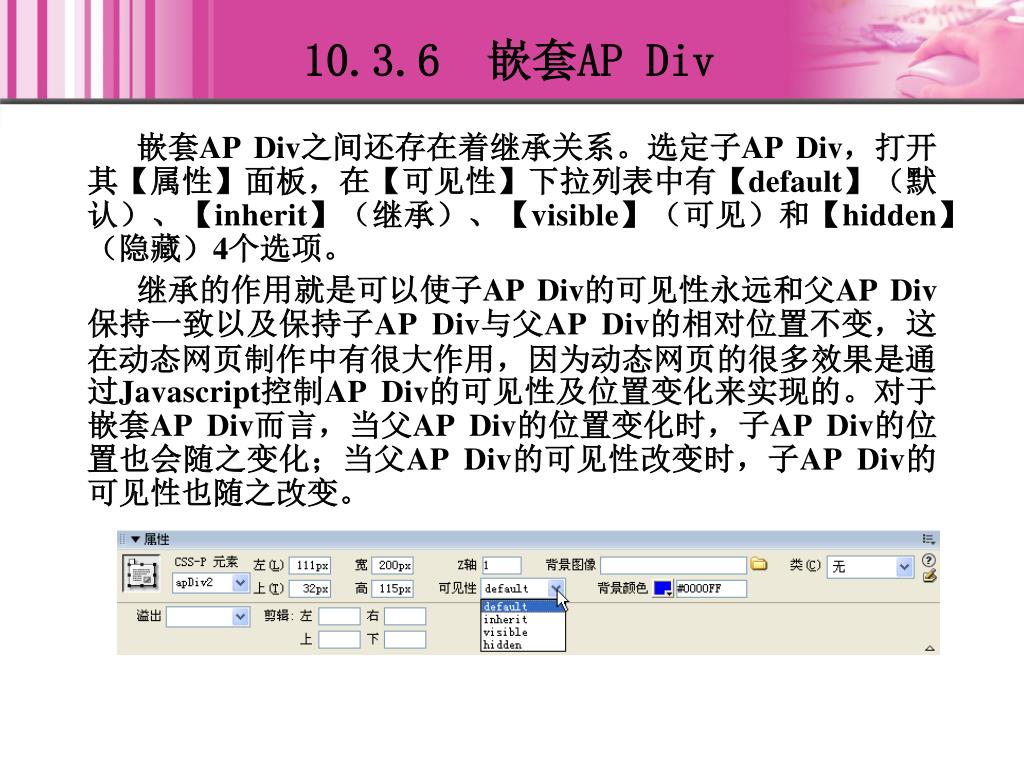This screenshot has width=1024, height=768.
Task: Click the quick tag editor icon
Action: coord(929,576)
